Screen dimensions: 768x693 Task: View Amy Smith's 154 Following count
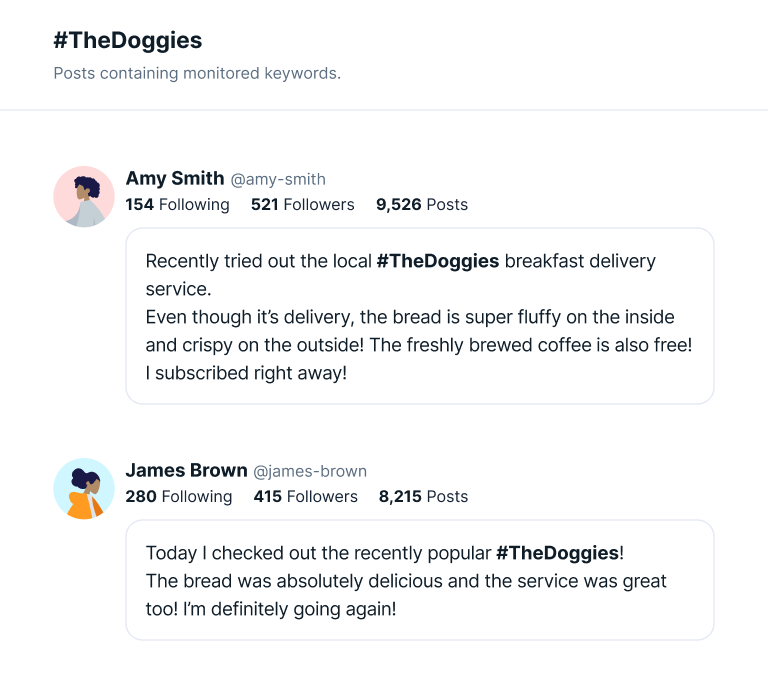click(x=177, y=205)
